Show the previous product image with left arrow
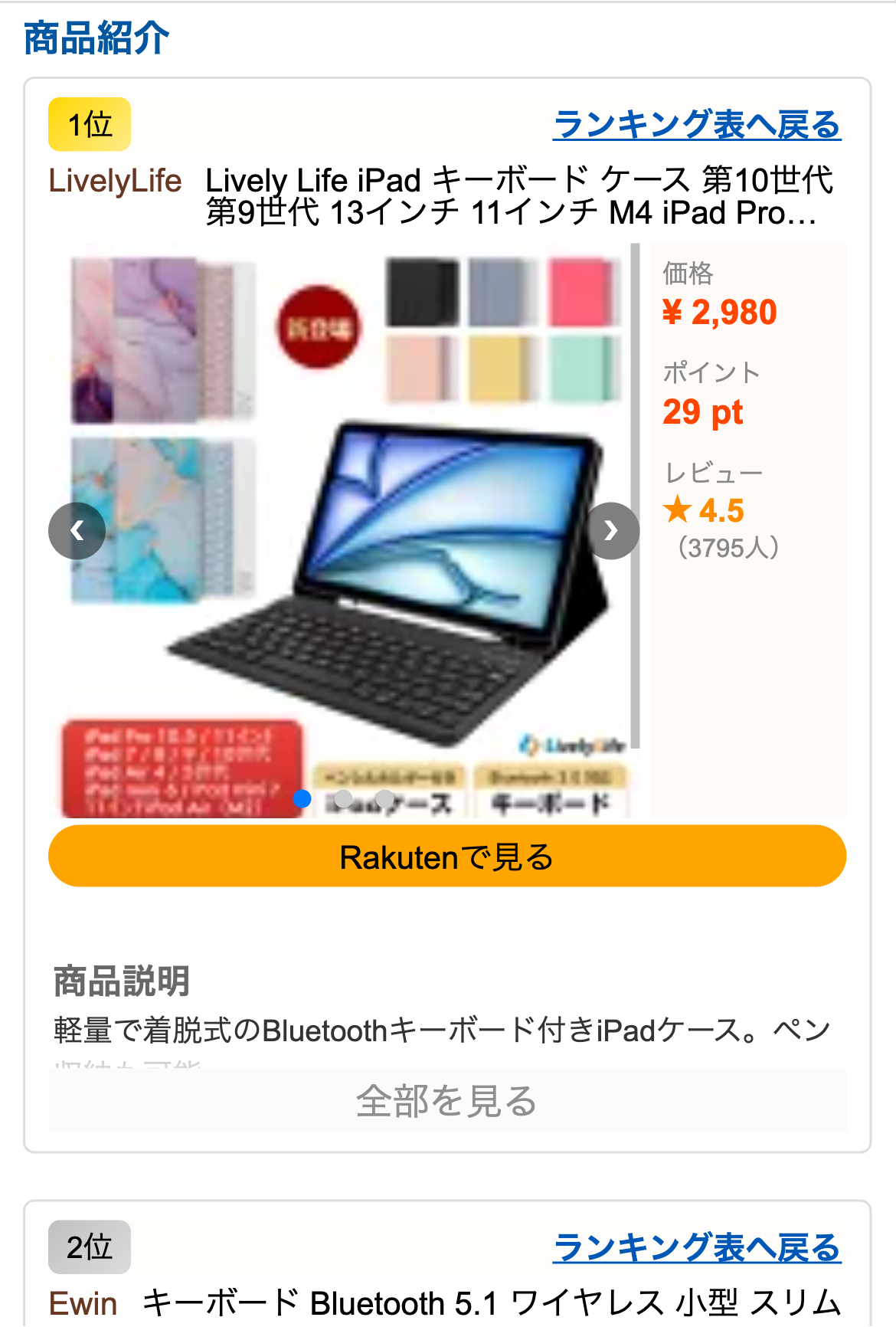 click(77, 530)
